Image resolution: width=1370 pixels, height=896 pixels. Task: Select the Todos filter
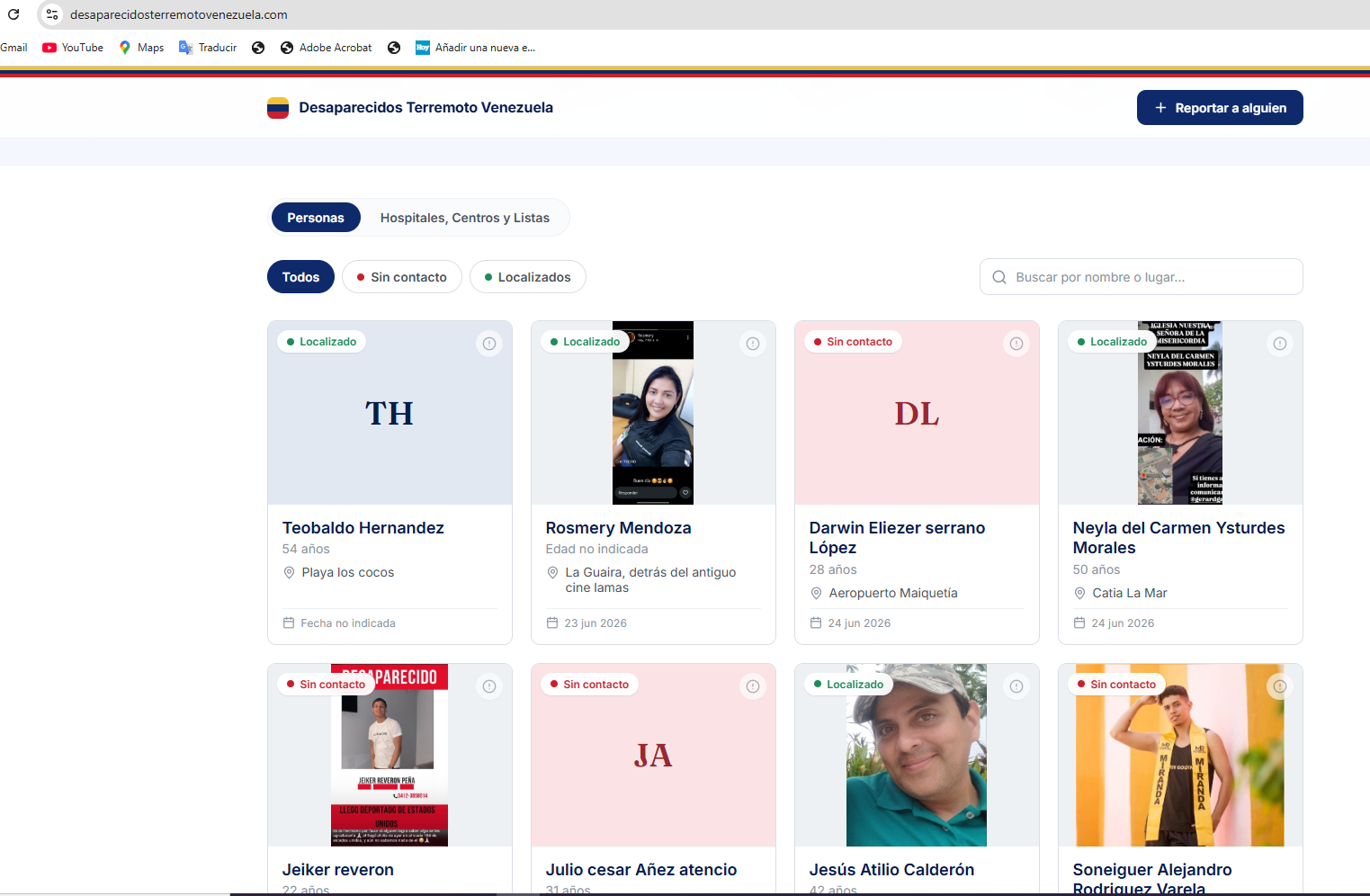pos(300,277)
